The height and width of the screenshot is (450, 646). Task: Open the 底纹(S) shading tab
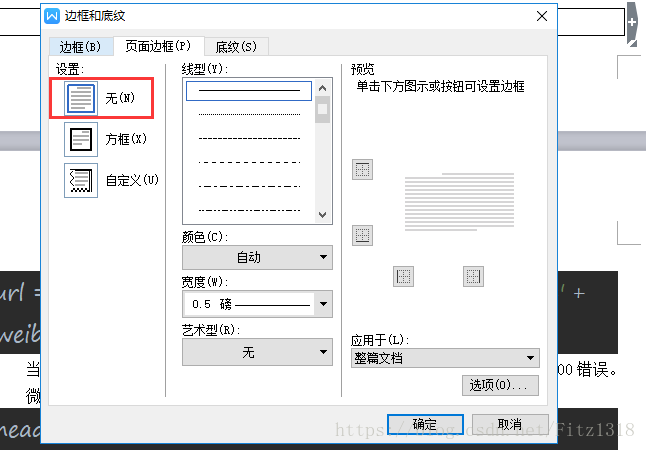236,47
